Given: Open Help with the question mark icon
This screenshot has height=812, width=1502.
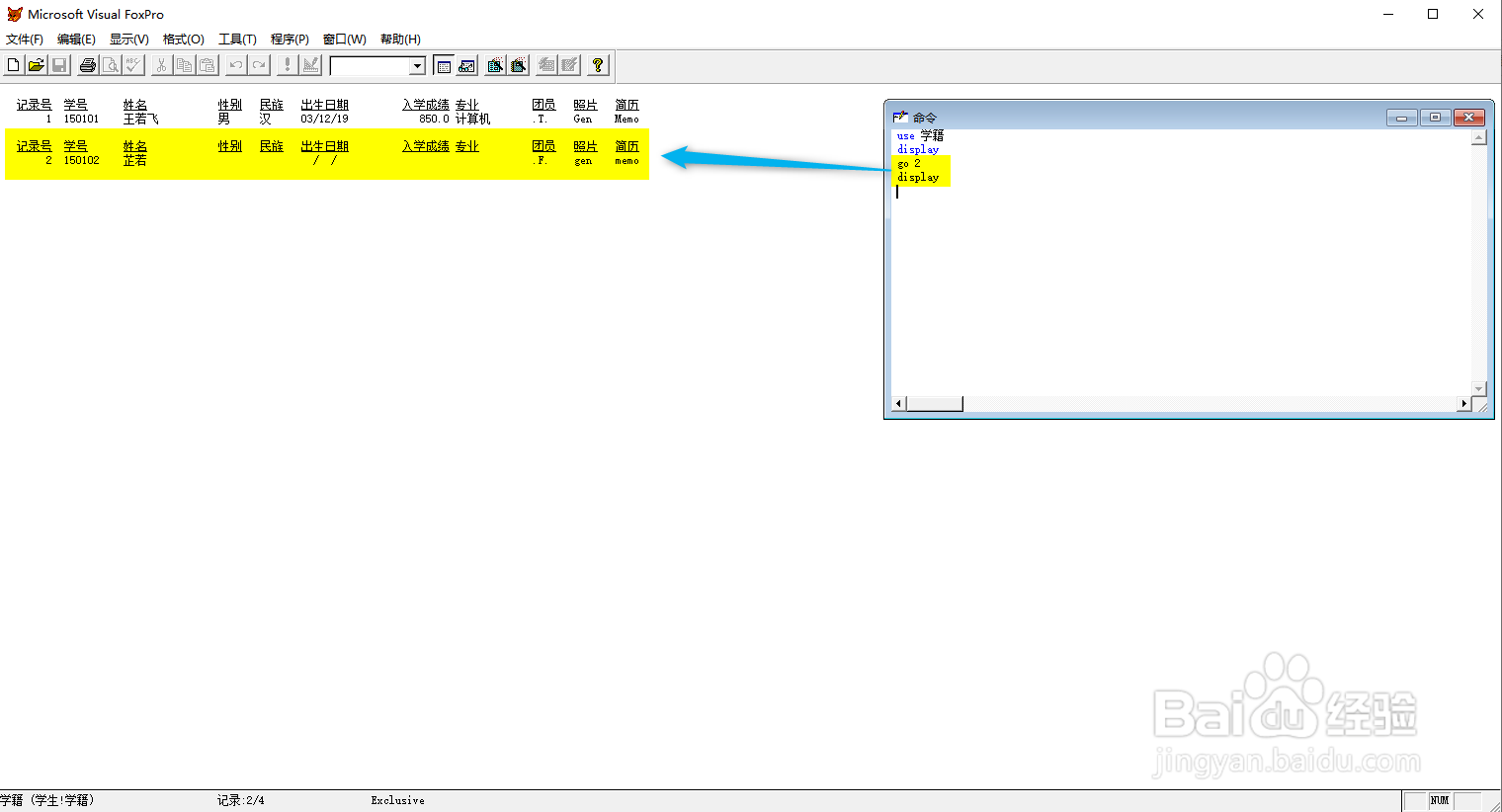Looking at the screenshot, I should pyautogui.click(x=598, y=65).
